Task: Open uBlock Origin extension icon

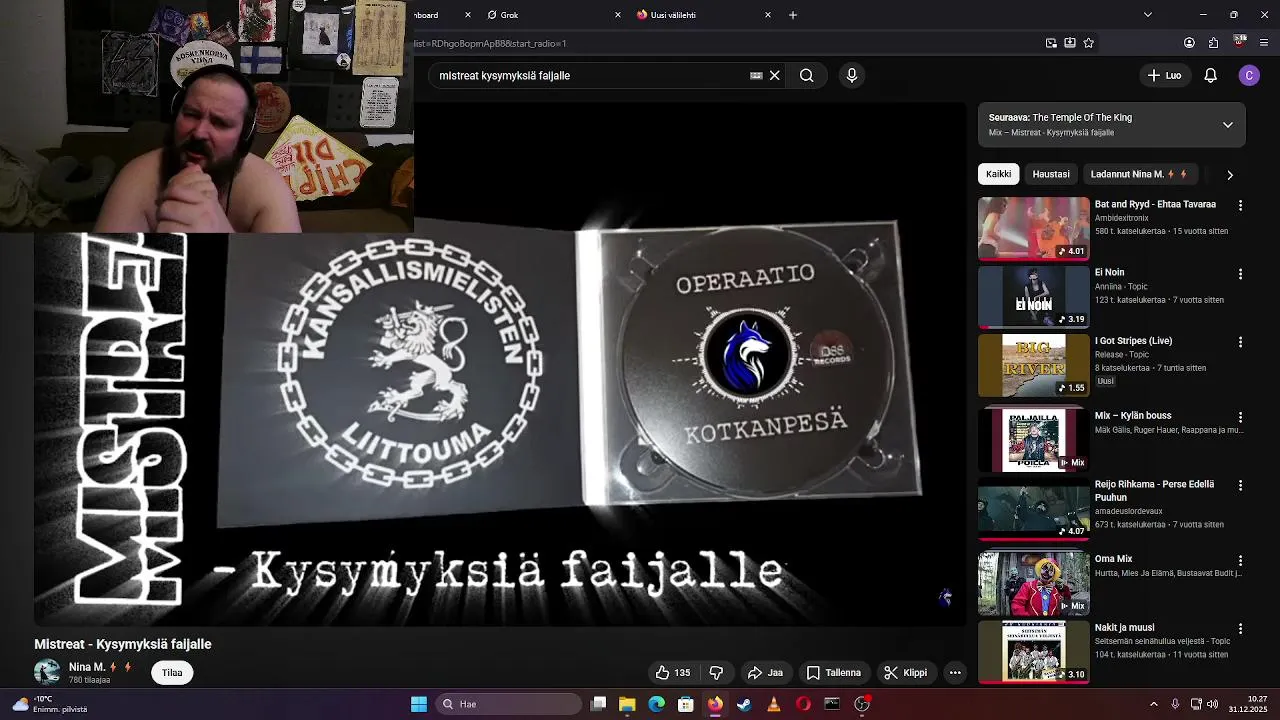Action: pyautogui.click(x=1240, y=42)
